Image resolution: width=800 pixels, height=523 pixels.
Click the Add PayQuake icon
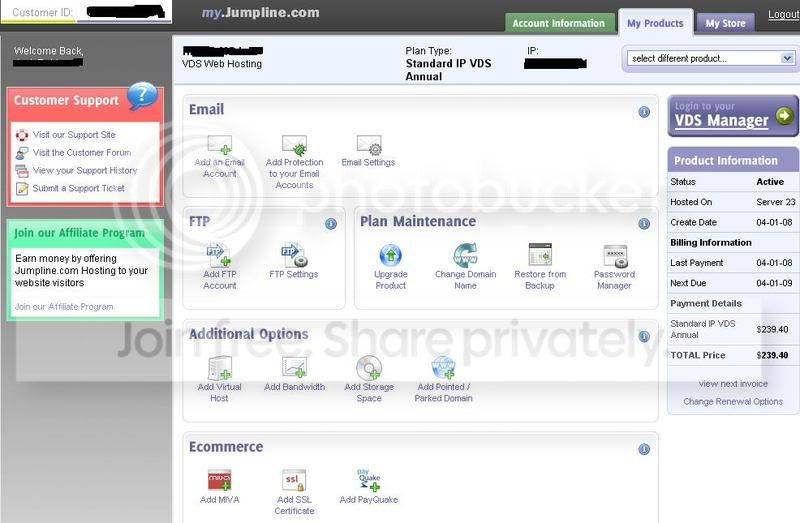tap(369, 481)
